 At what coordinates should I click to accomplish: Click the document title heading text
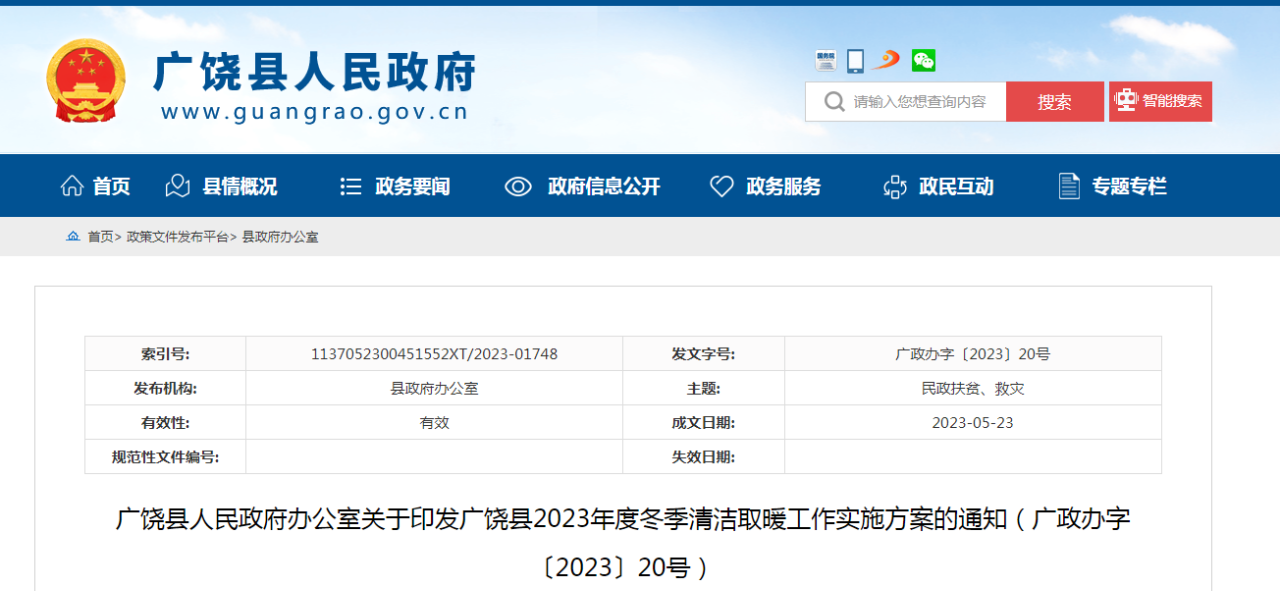click(623, 543)
